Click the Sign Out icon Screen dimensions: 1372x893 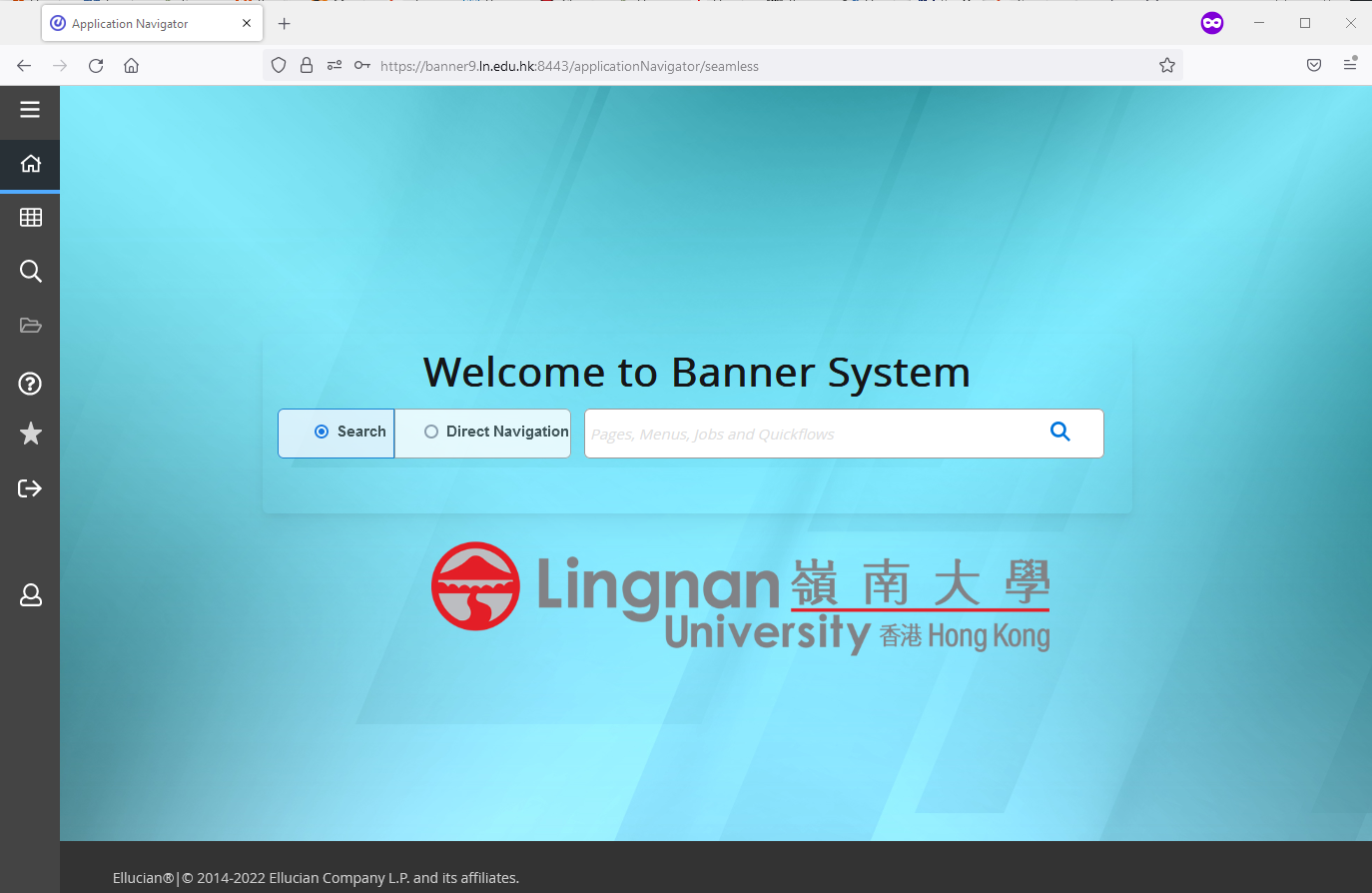[x=30, y=488]
